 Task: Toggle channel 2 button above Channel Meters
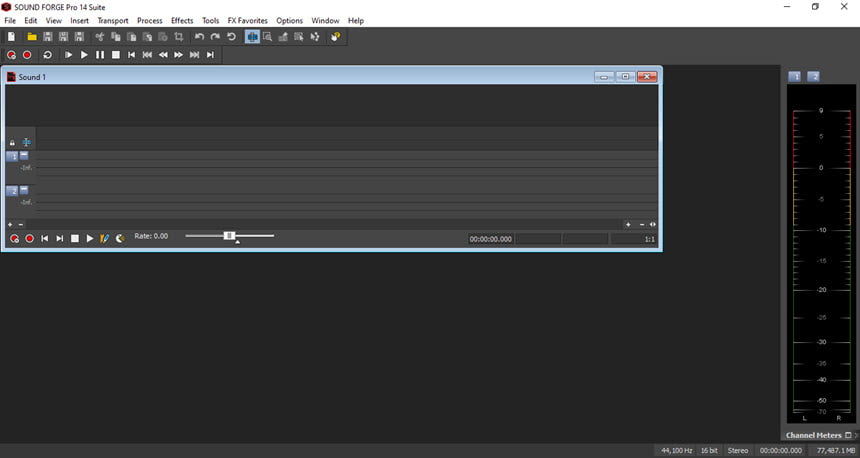pyautogui.click(x=813, y=77)
